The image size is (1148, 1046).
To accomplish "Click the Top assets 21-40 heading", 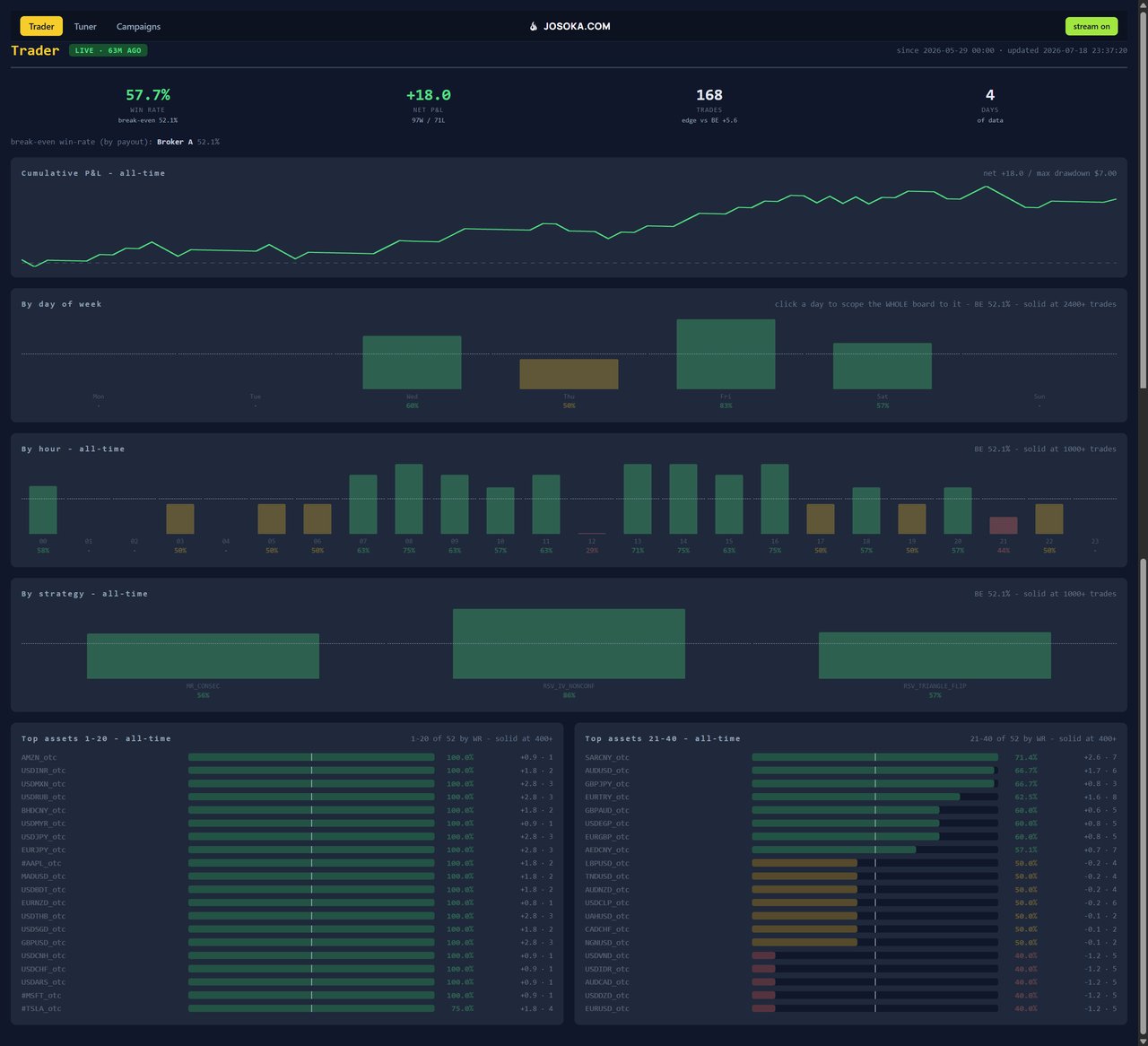I will 663,738.
